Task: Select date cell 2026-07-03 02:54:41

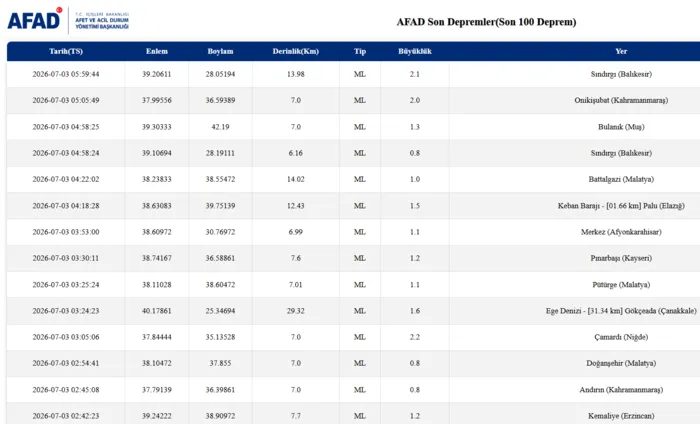Action: (66, 363)
